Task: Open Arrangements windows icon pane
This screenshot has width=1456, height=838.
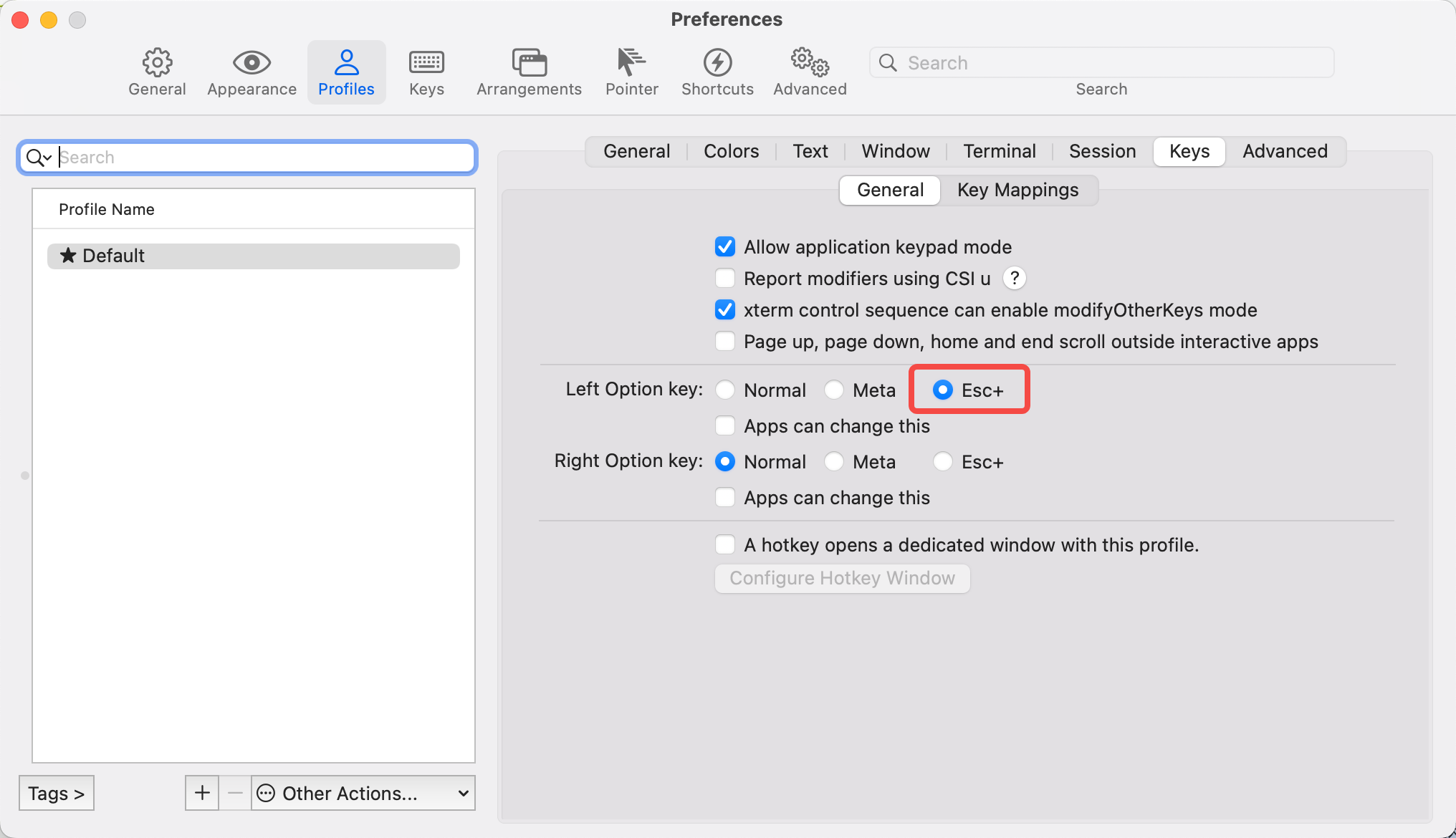Action: (529, 72)
